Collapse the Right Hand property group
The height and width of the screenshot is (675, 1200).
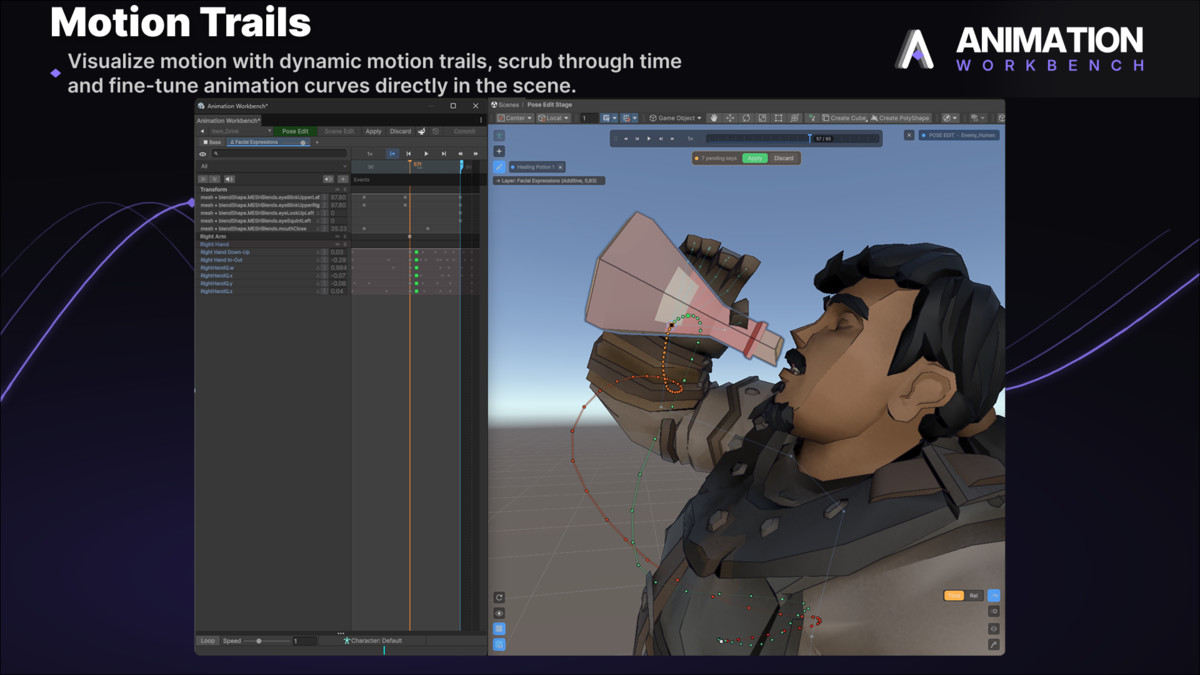click(338, 244)
